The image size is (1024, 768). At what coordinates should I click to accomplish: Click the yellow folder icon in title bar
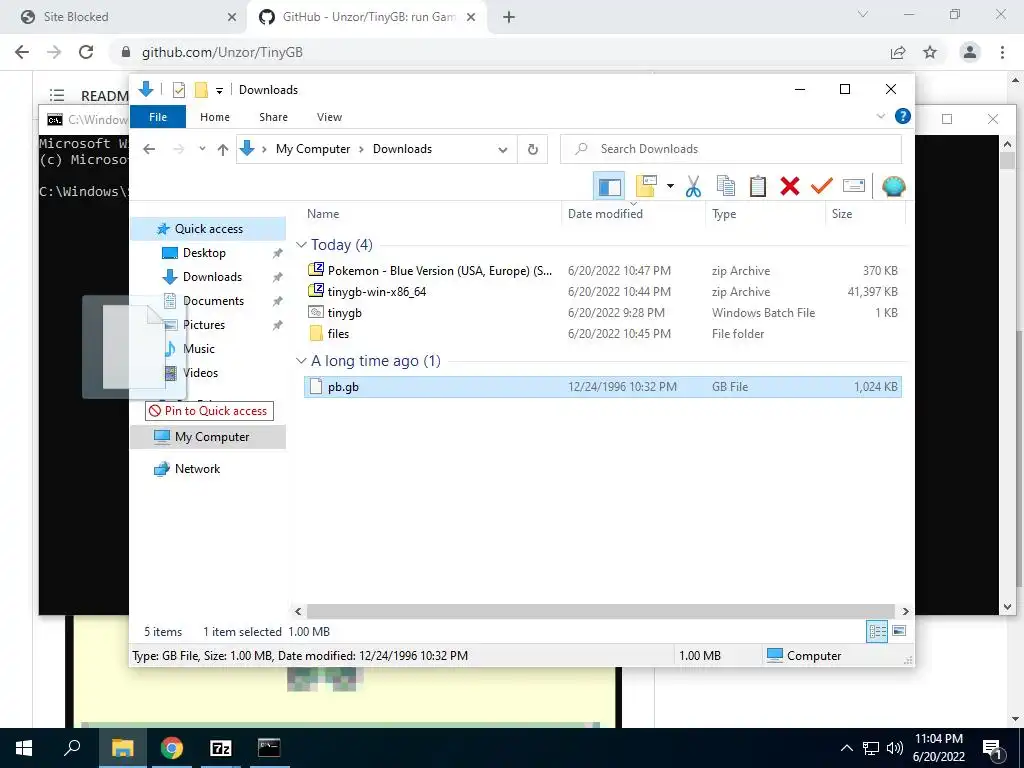coord(201,89)
